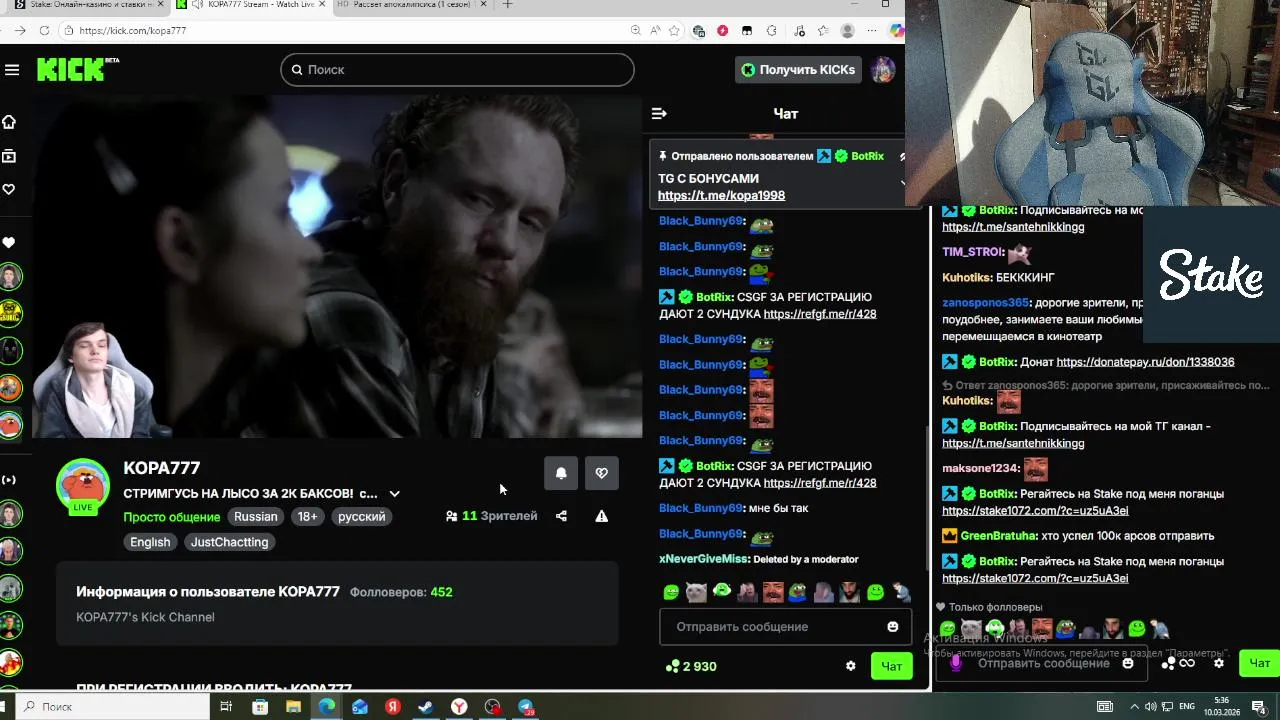Click the viewers count 11 Зрителей
The height and width of the screenshot is (720, 1280).
[x=491, y=516]
